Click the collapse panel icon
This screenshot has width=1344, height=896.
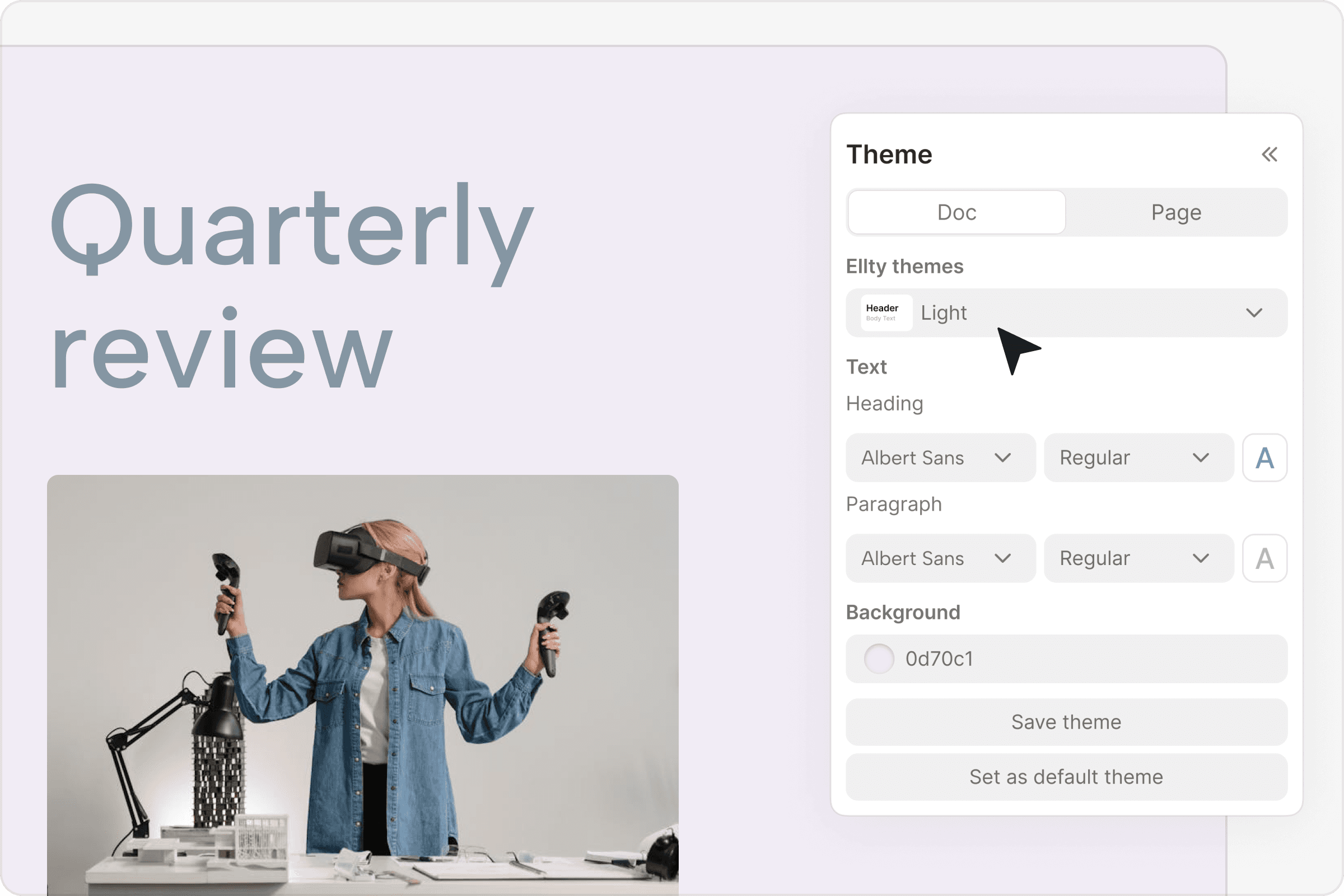(1270, 154)
